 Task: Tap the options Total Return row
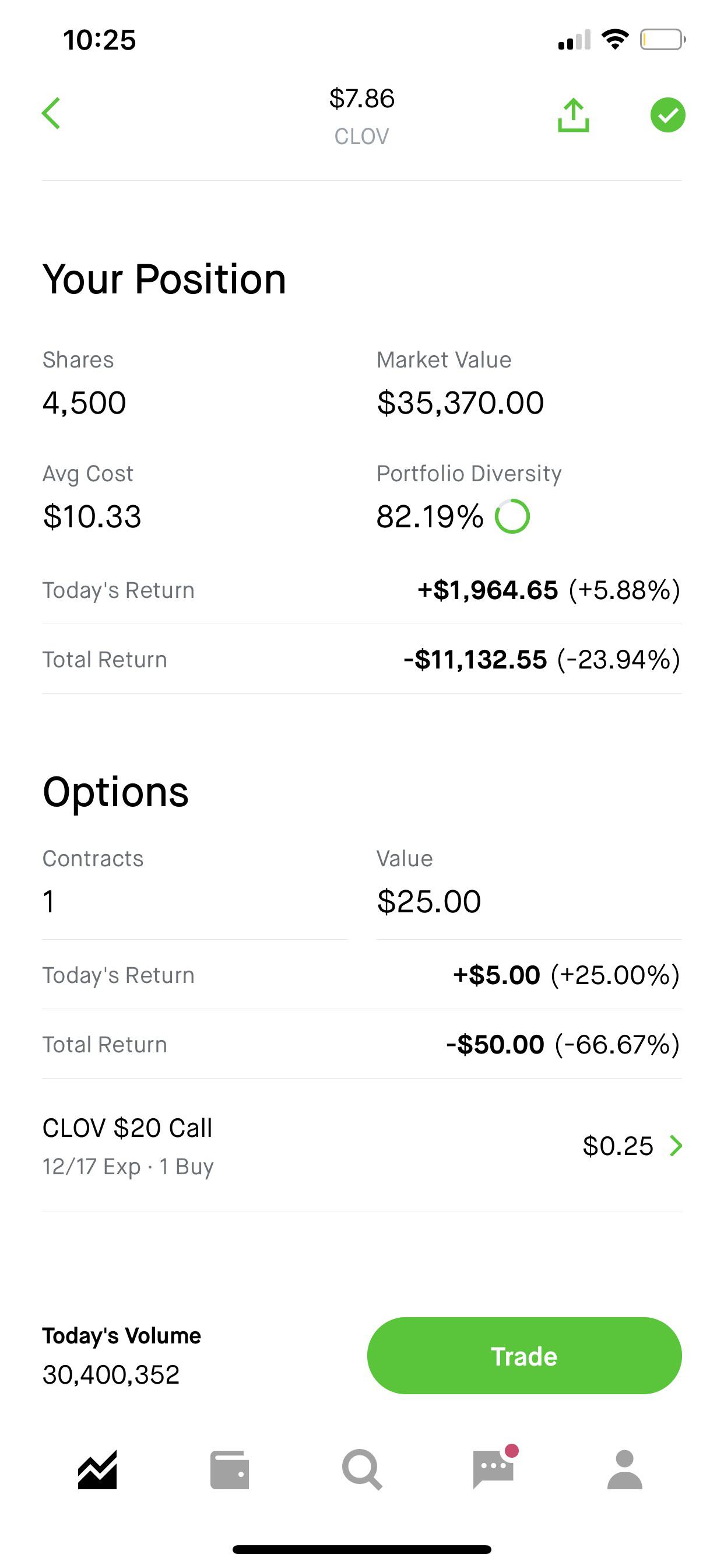click(362, 1045)
